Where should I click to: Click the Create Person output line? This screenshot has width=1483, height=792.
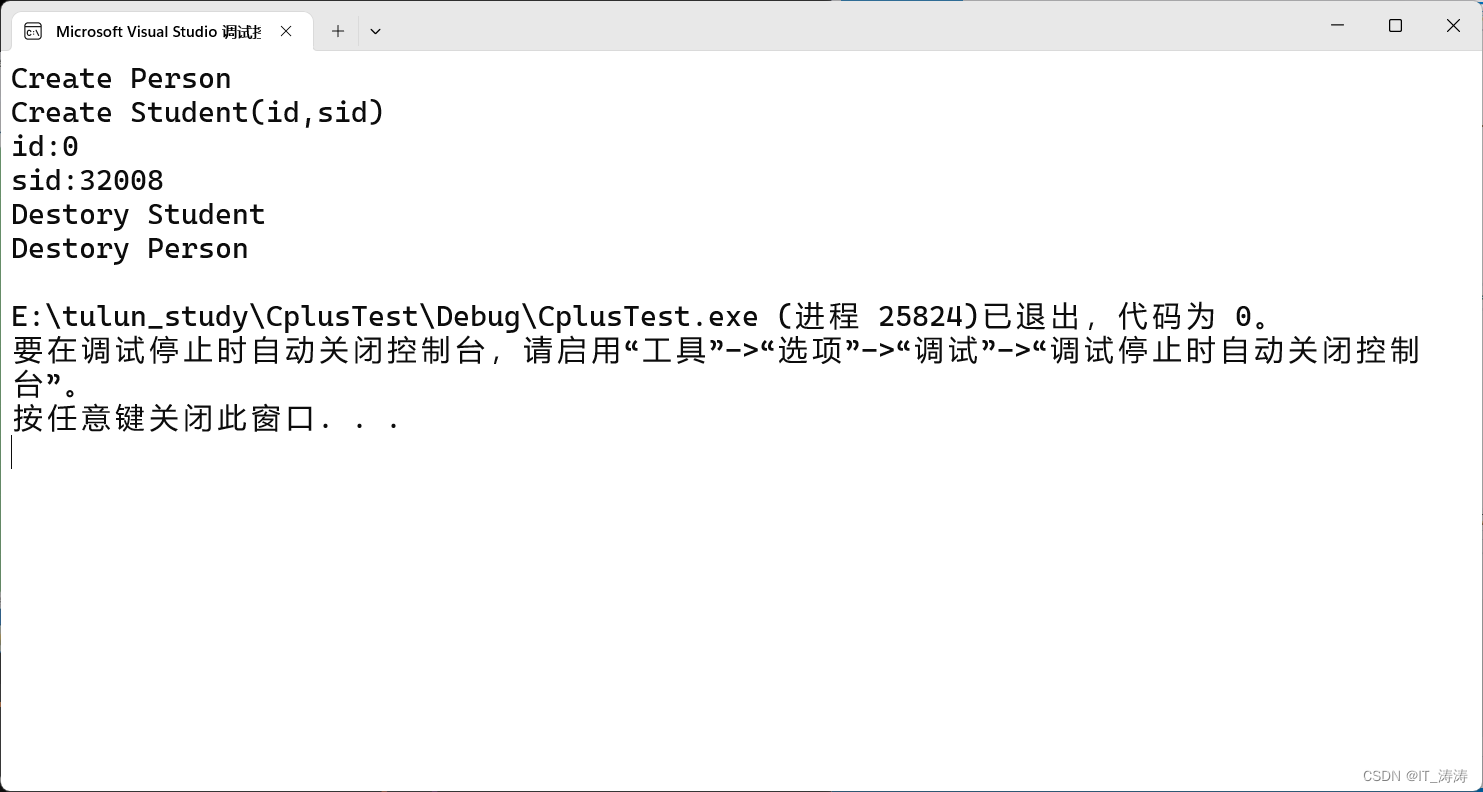(120, 78)
